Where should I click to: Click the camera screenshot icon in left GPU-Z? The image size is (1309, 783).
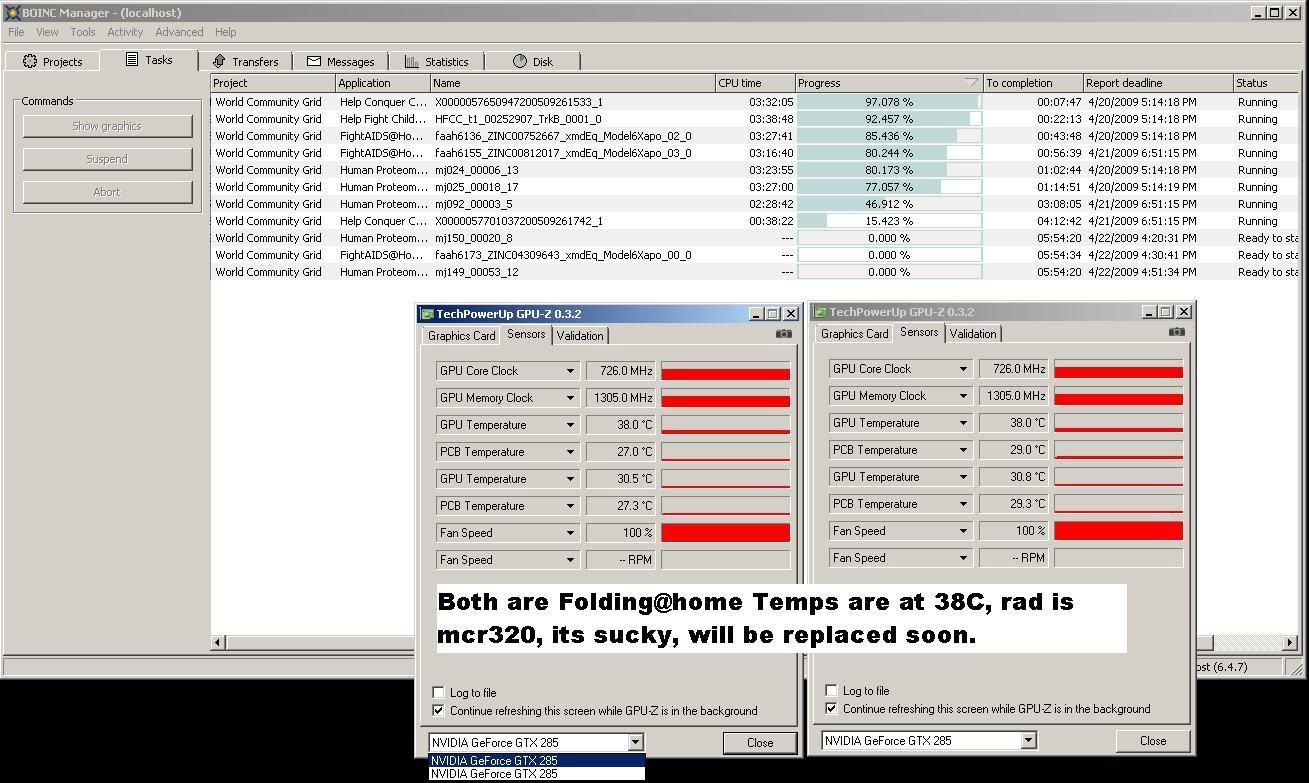pos(783,334)
